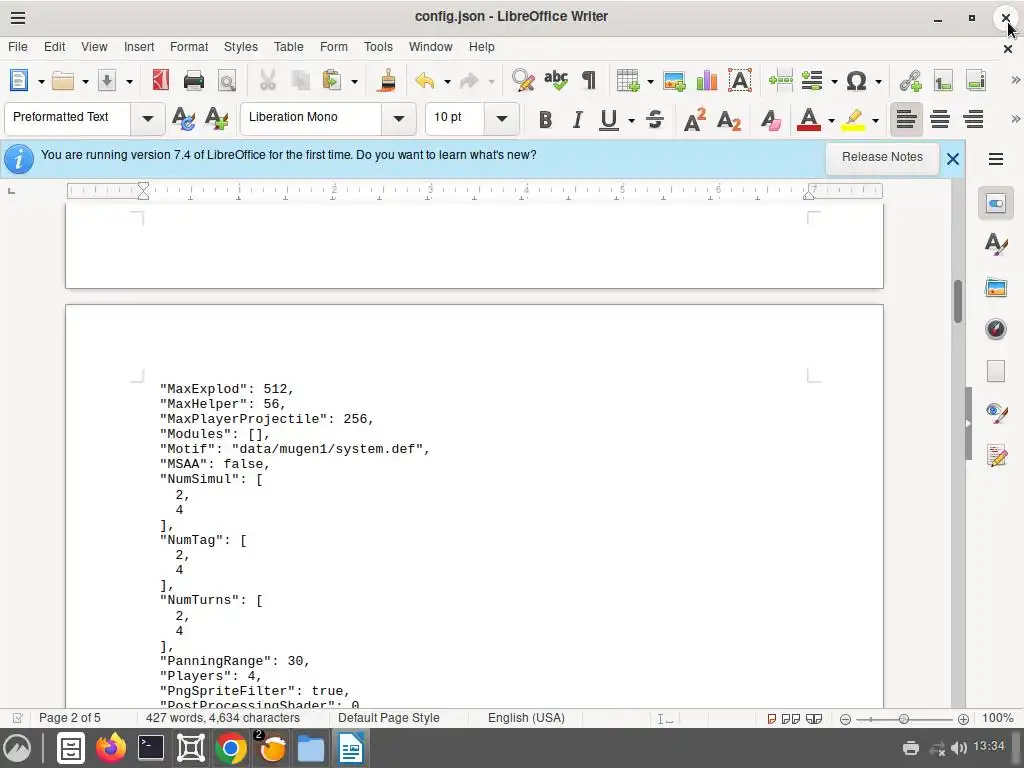
Task: Apply Superscript formatting icon
Action: point(695,120)
